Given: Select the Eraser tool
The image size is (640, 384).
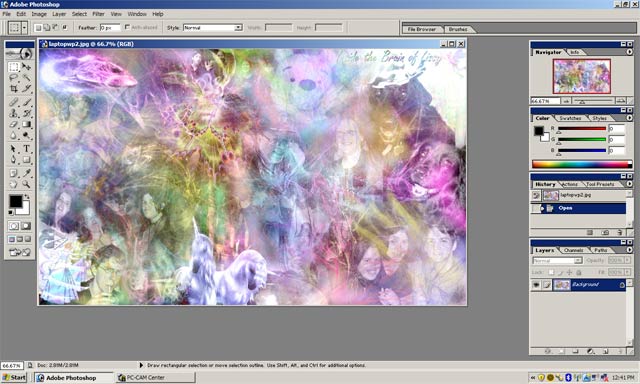Looking at the screenshot, I should (13, 124).
